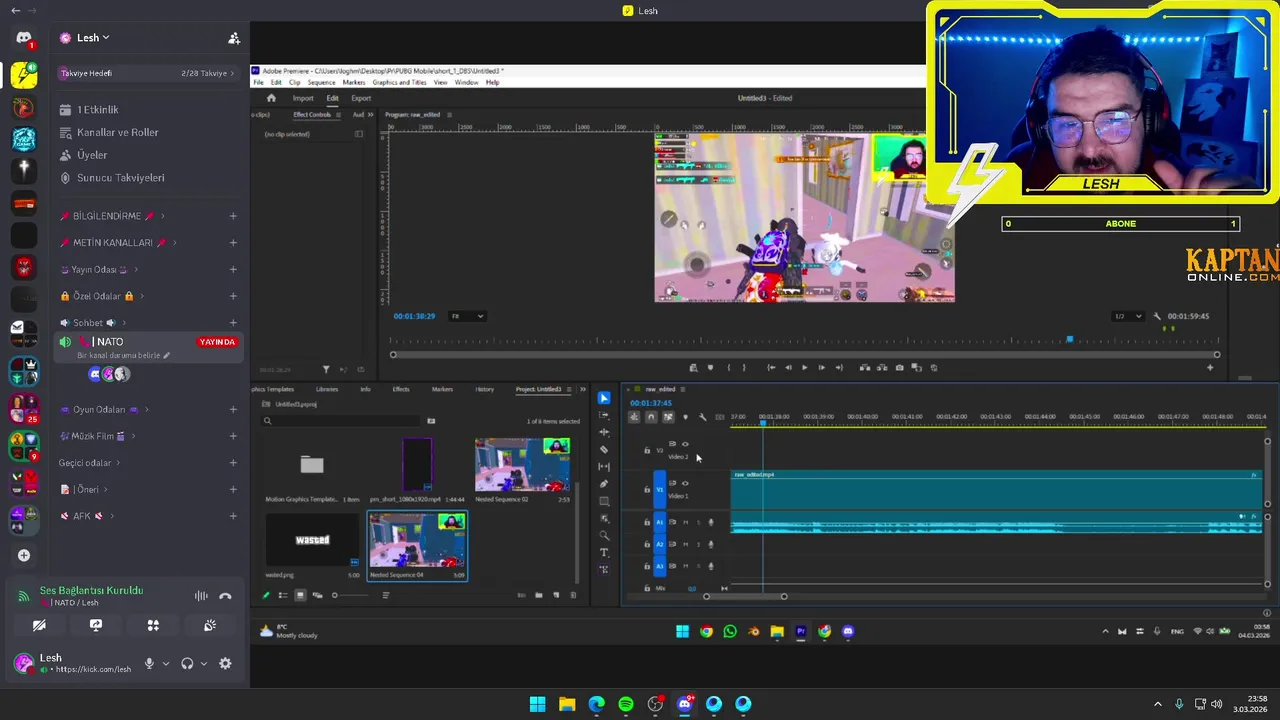Mute microphone in Discord
The height and width of the screenshot is (720, 1280).
click(x=149, y=663)
